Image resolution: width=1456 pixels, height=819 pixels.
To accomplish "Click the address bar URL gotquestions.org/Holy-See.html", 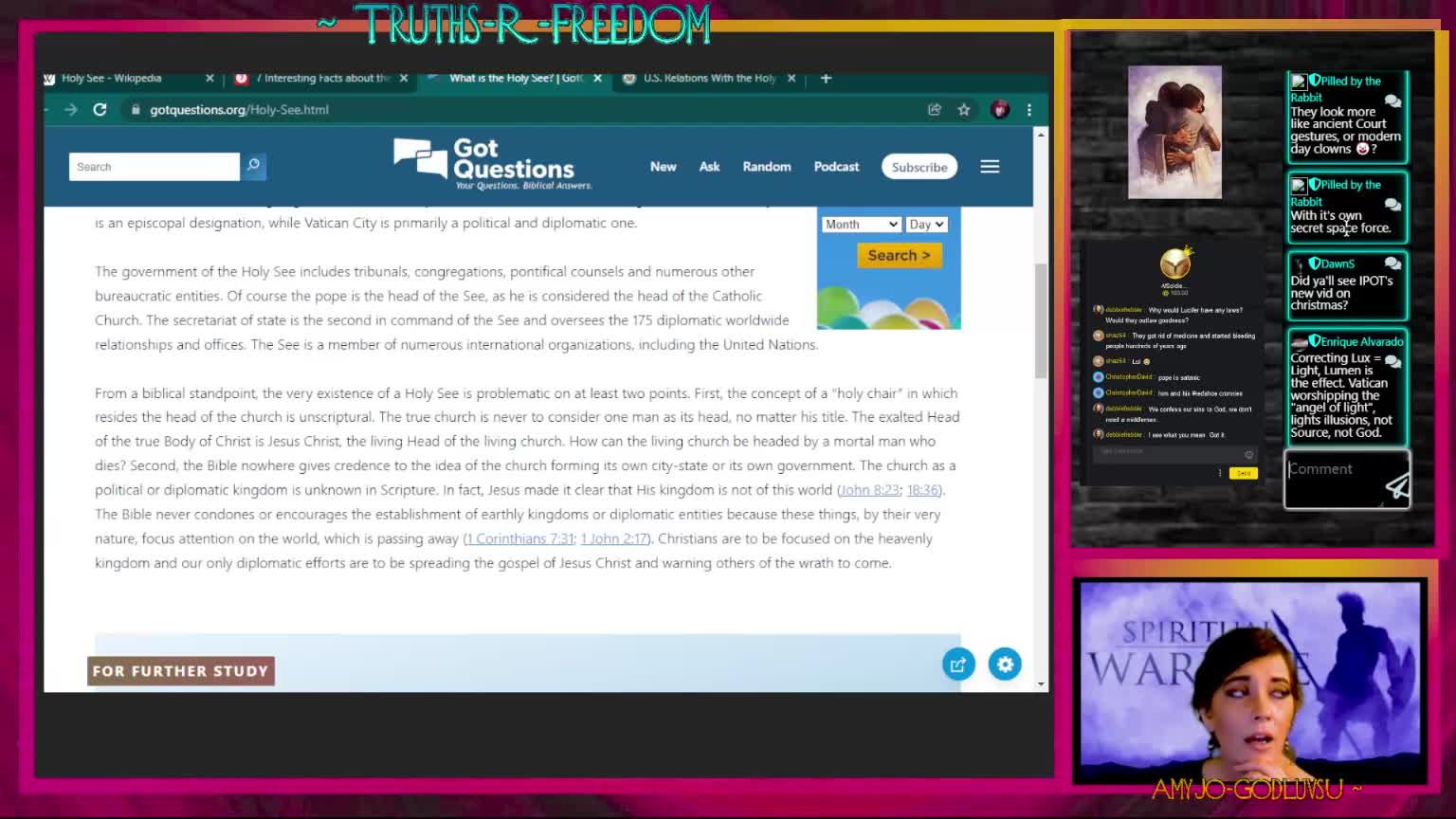I will 239,110.
